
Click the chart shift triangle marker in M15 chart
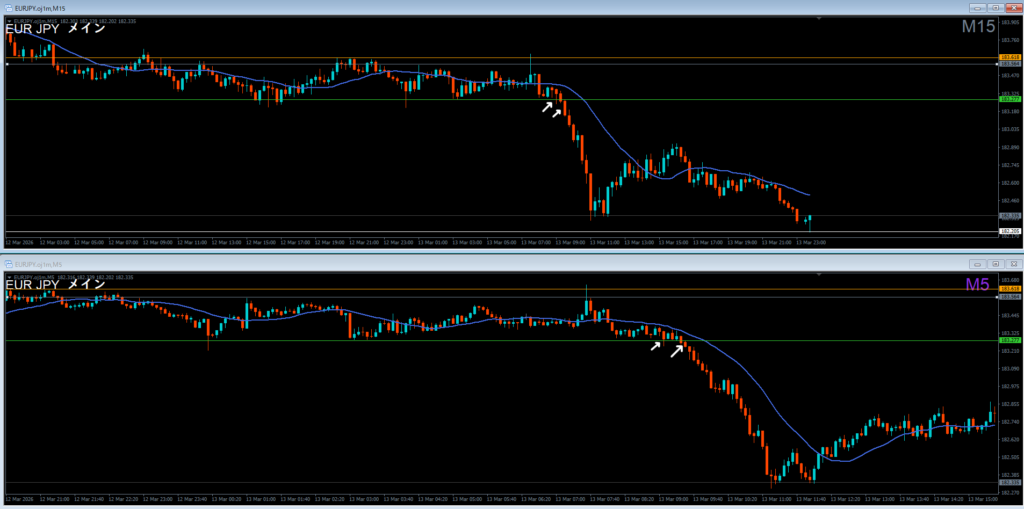[x=819, y=20]
